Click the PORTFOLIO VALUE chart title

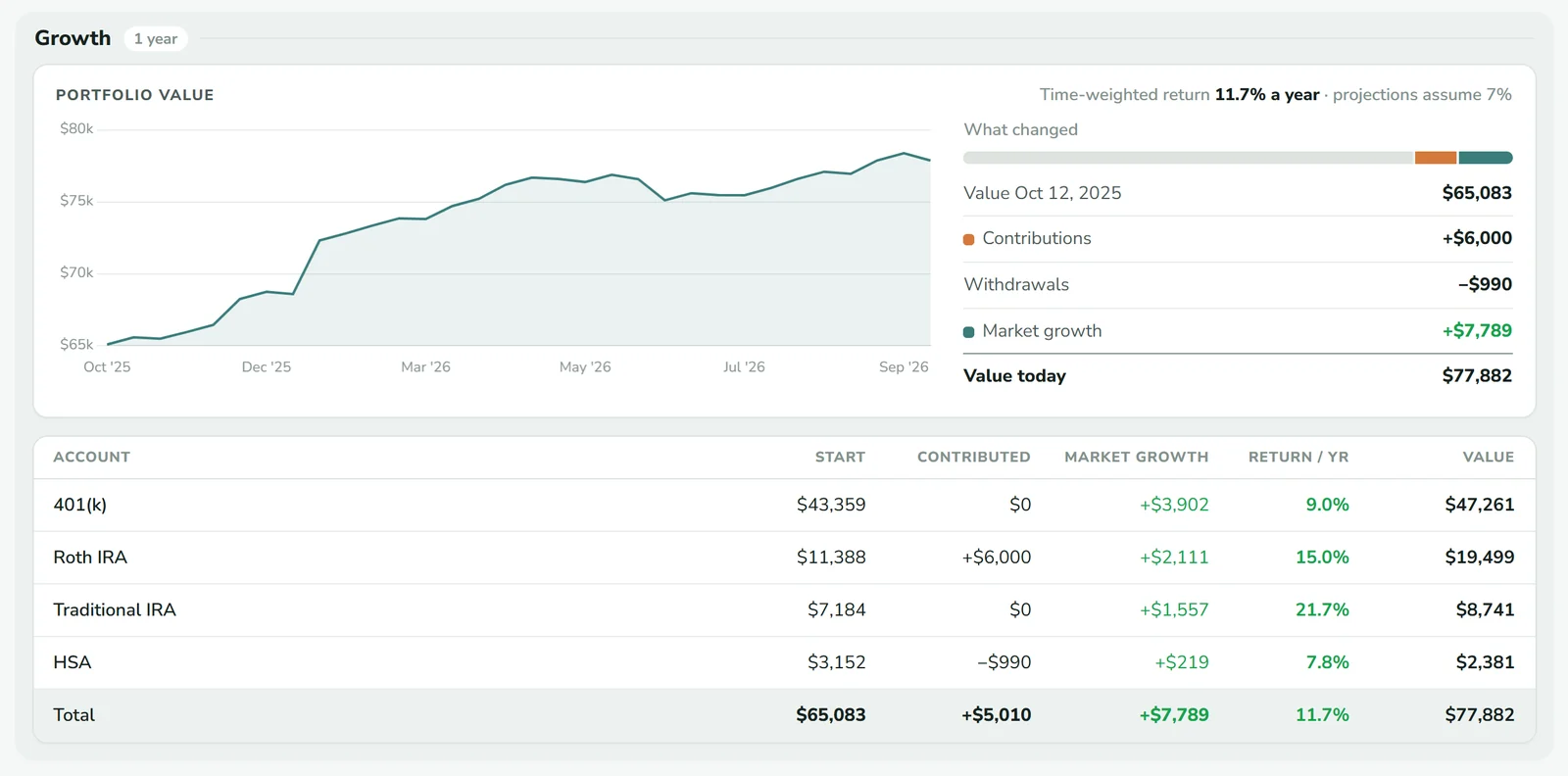click(134, 95)
